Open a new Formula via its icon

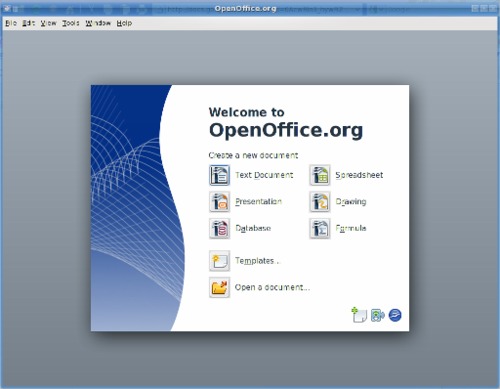click(320, 228)
